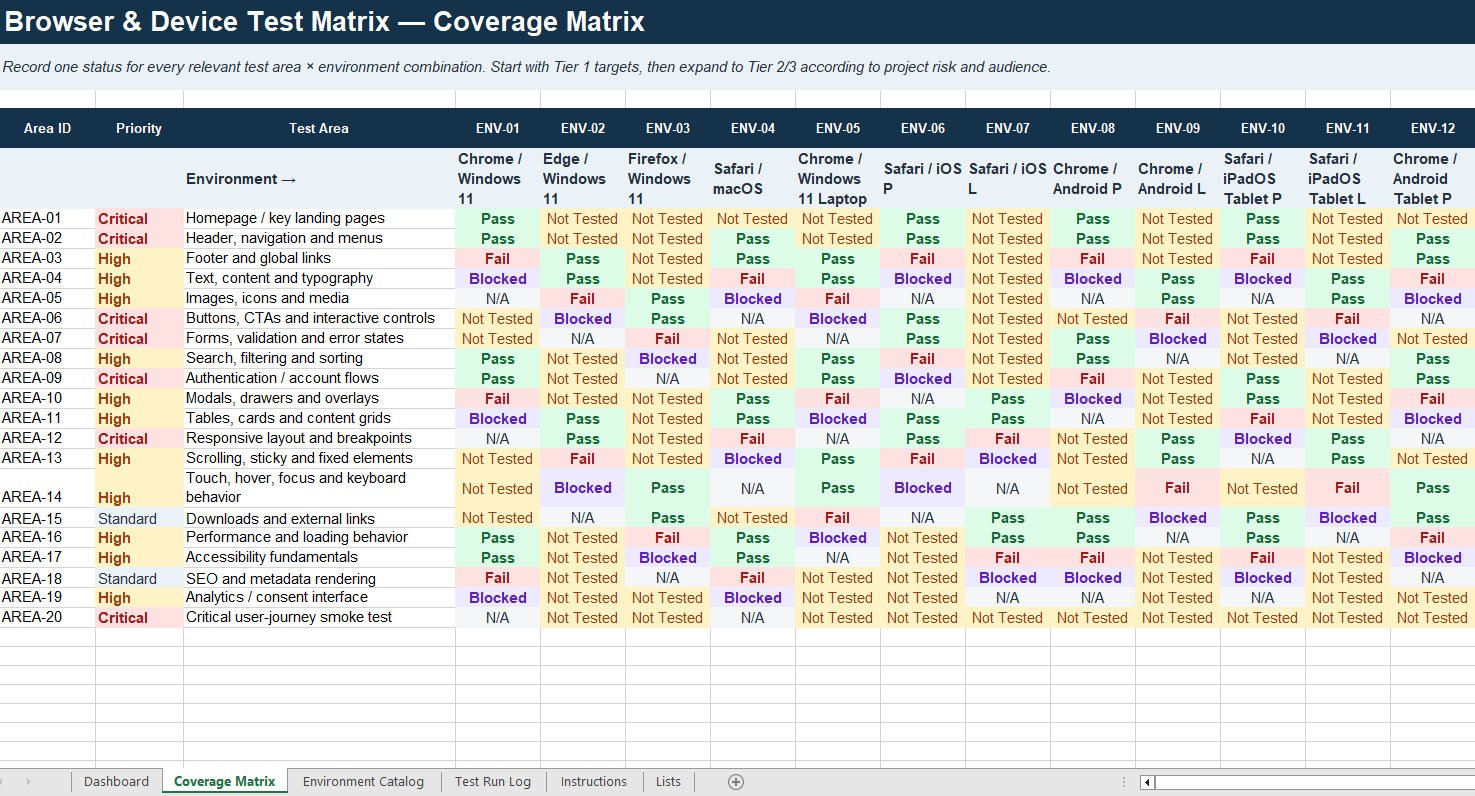Screen dimensions: 1475x796
Task: Go to the Test Run Log tab
Action: (x=493, y=782)
